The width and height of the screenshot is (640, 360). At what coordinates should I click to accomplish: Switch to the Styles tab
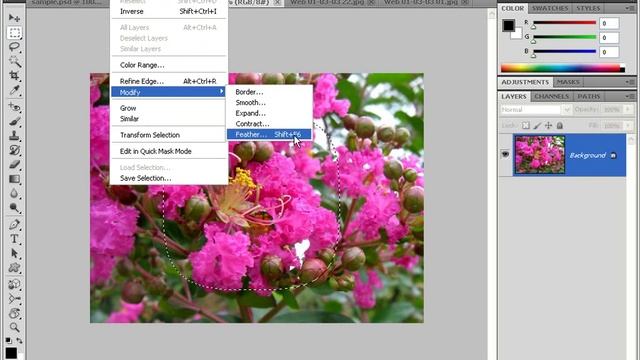[x=588, y=8]
